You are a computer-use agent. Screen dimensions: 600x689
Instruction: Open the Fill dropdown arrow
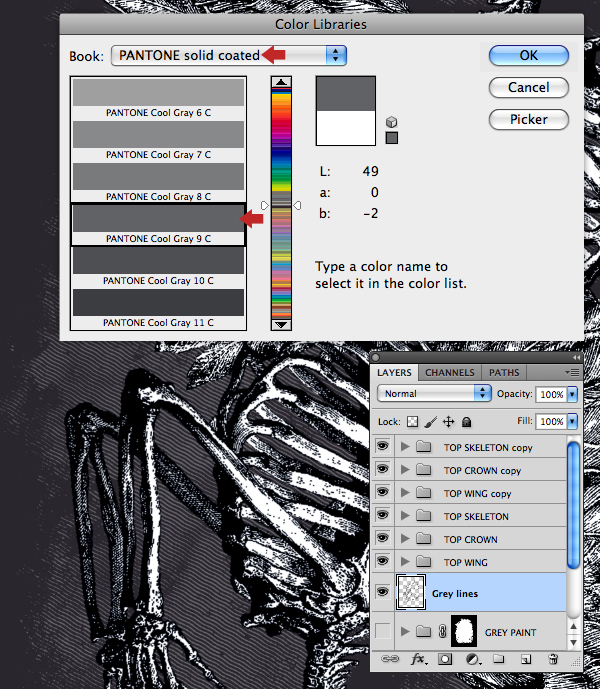[x=572, y=421]
